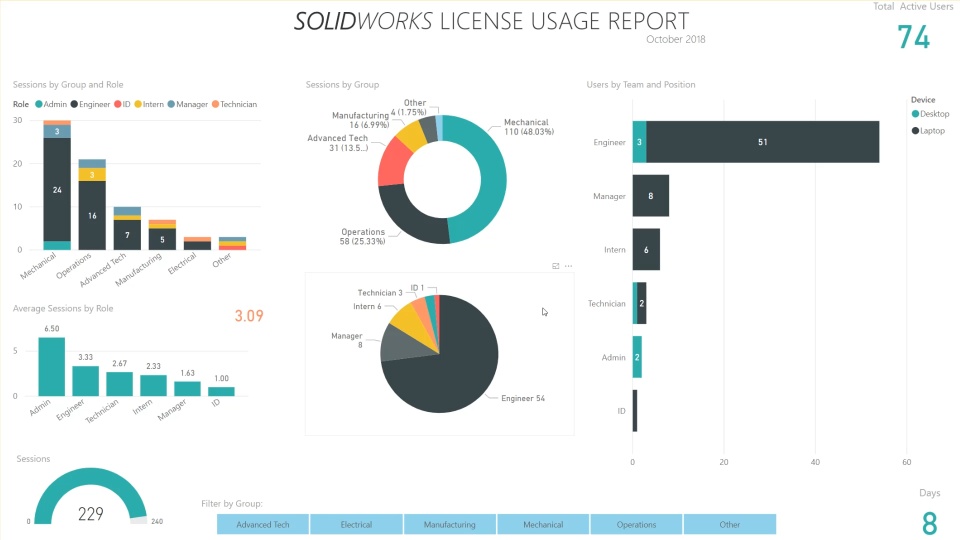Click the "Operations 58 (25.33%)" donut label

click(362, 236)
